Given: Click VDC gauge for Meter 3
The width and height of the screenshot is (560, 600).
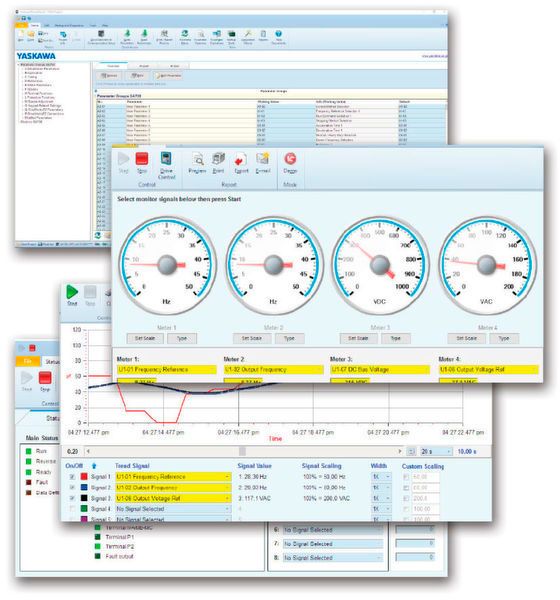Looking at the screenshot, I should pos(380,265).
